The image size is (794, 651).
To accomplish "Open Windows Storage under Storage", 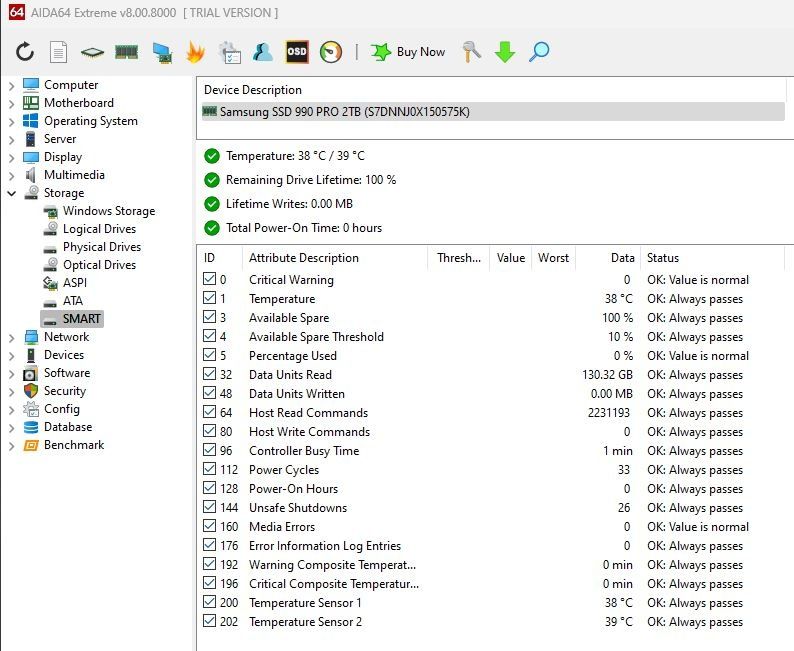I will tap(109, 211).
